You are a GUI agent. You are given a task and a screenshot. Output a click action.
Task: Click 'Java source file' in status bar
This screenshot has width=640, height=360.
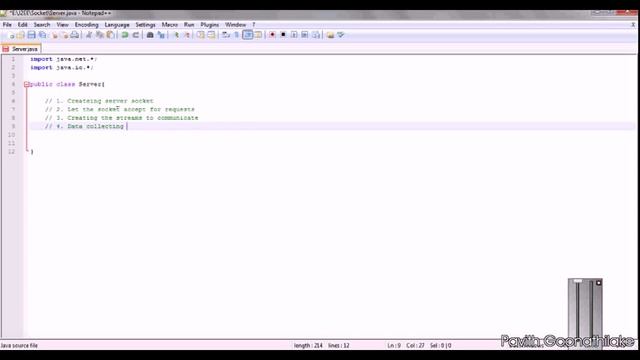click(x=19, y=345)
